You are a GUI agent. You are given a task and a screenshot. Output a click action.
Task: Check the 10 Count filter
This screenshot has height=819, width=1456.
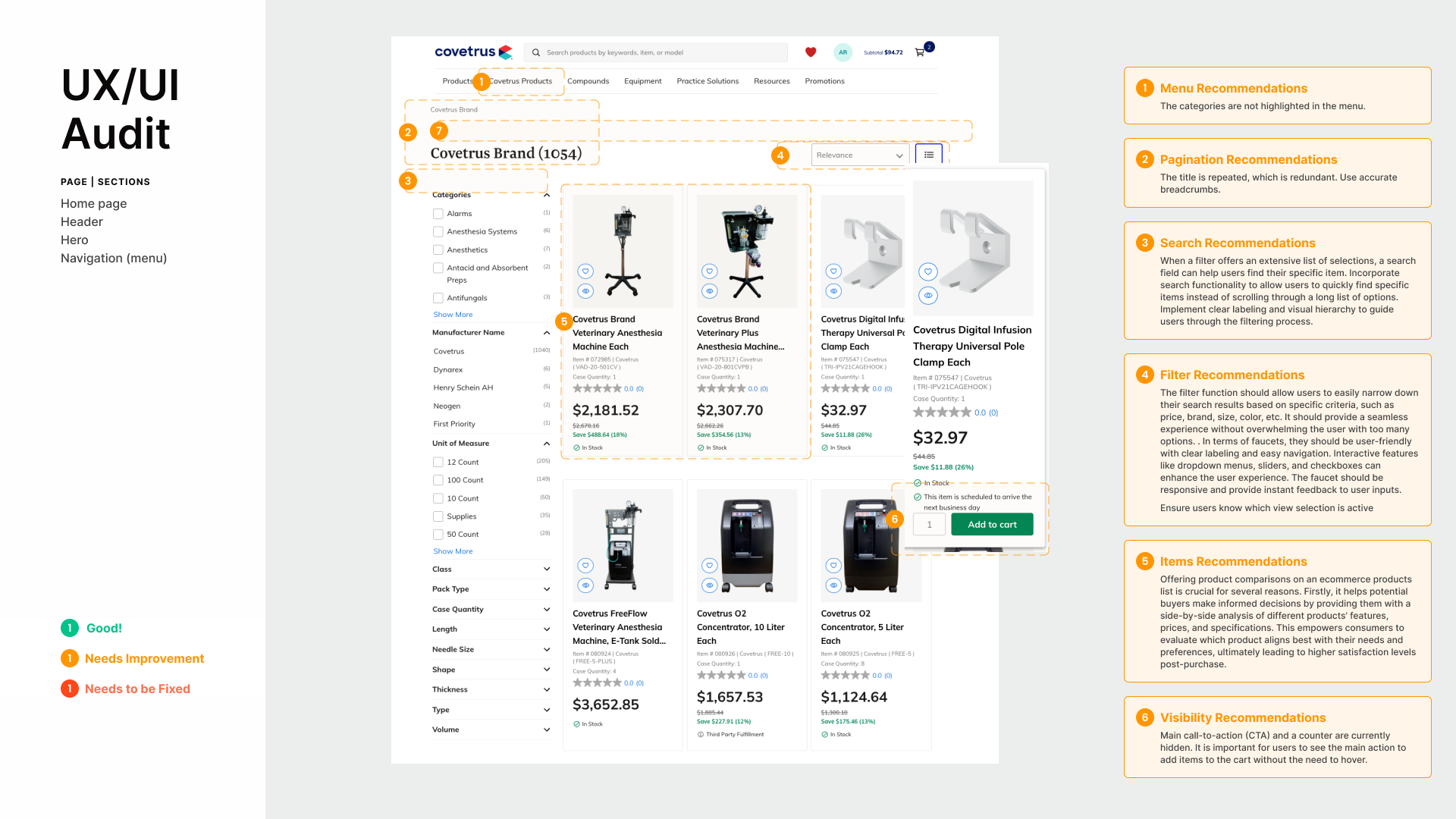click(x=438, y=499)
